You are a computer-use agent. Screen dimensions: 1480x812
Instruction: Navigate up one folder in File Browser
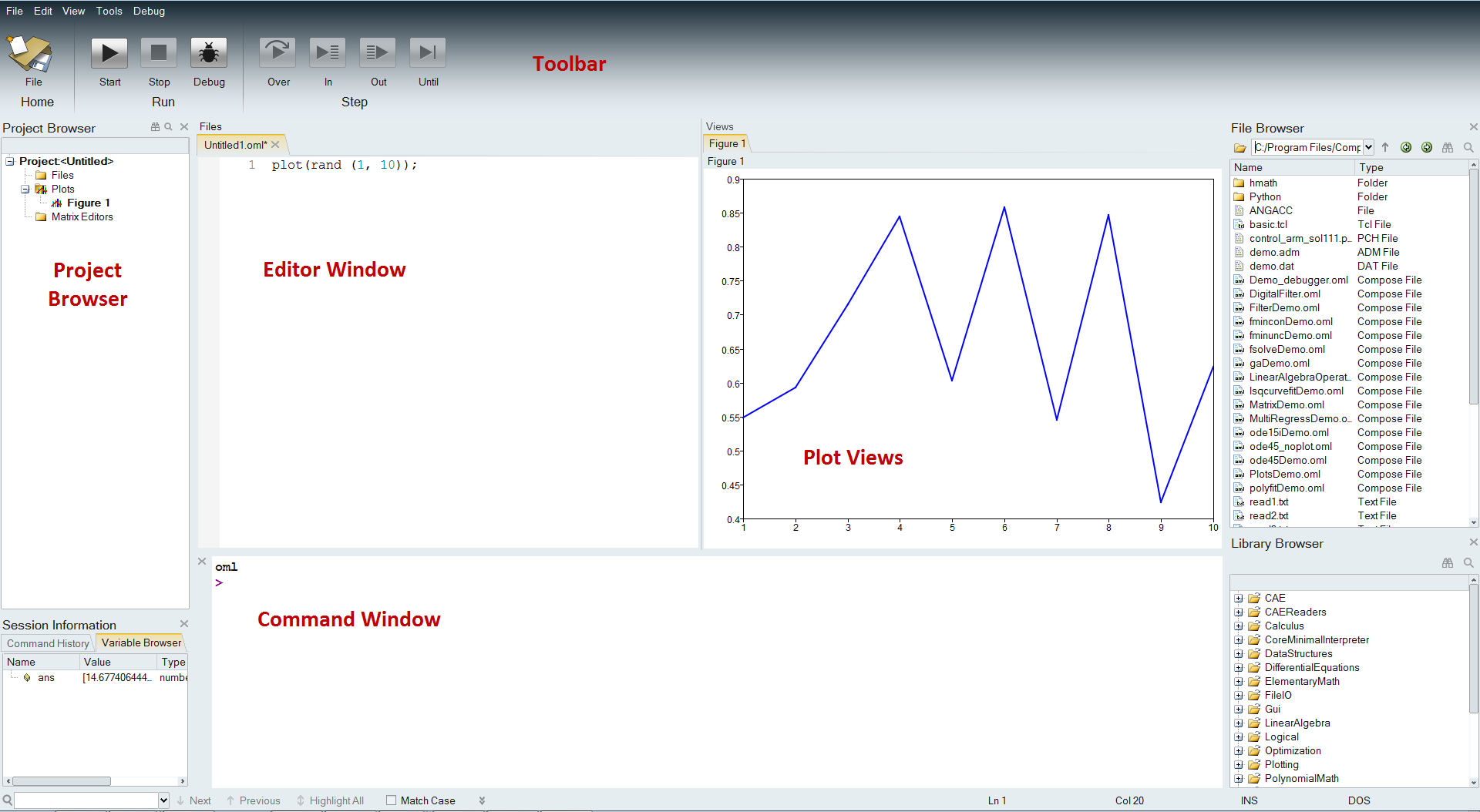pyautogui.click(x=1385, y=147)
